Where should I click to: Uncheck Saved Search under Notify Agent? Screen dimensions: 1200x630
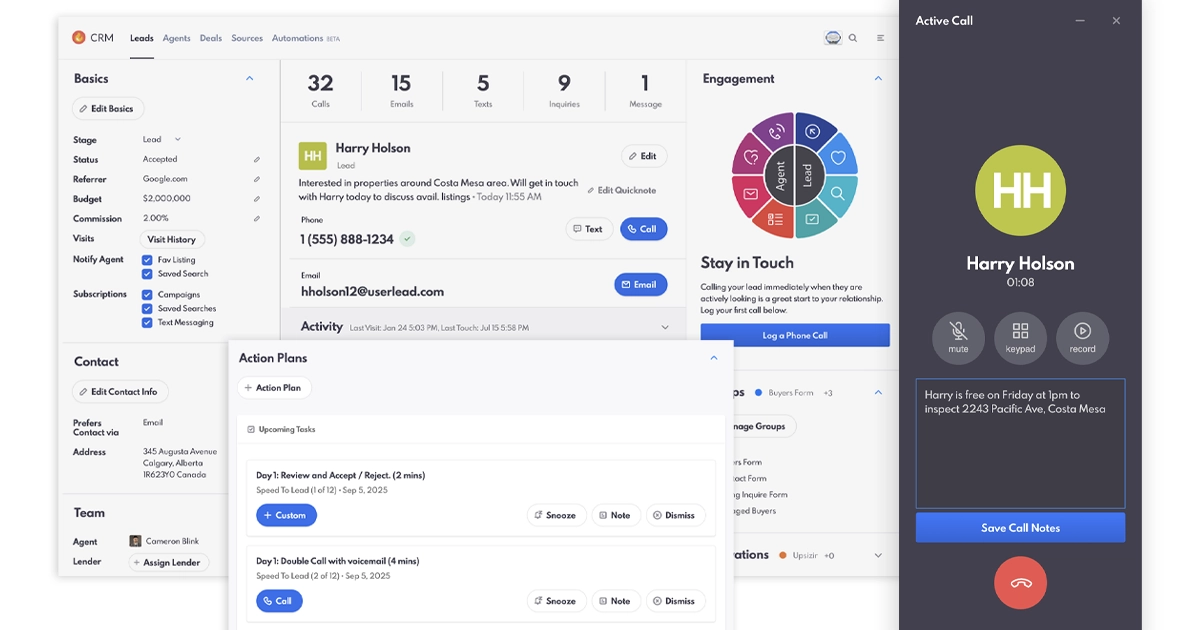(x=147, y=274)
